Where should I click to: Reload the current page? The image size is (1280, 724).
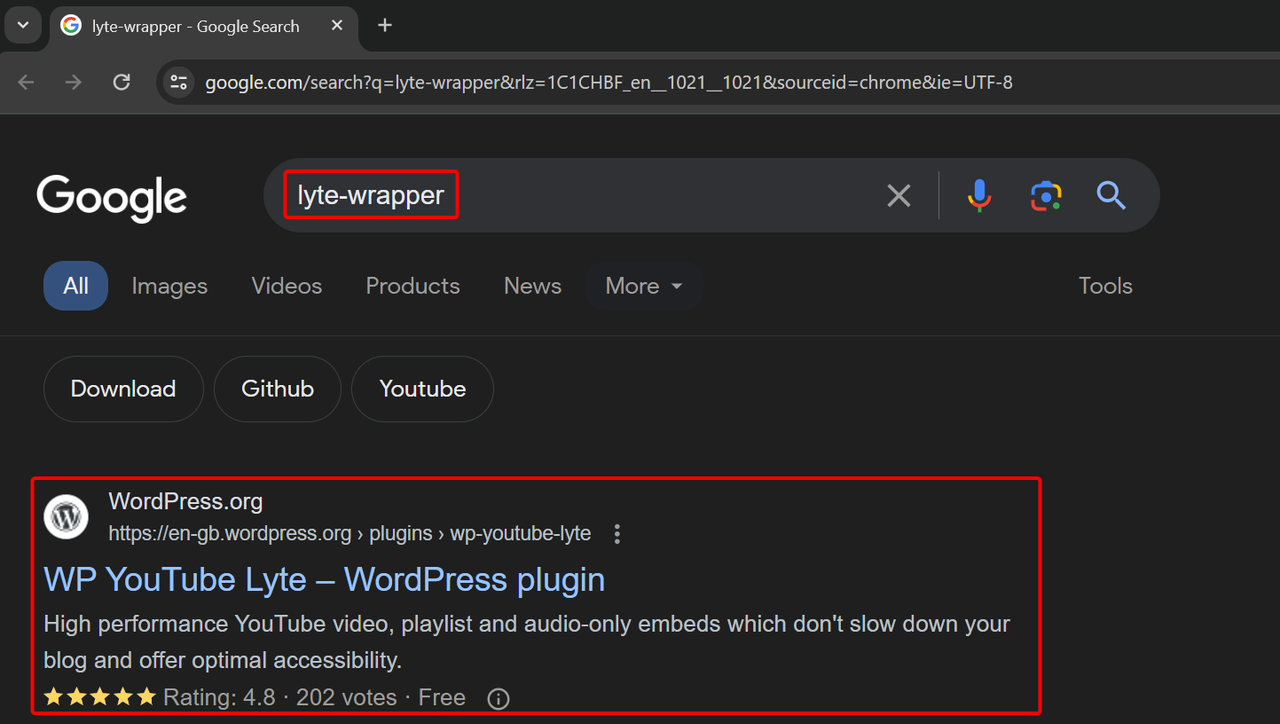click(122, 82)
